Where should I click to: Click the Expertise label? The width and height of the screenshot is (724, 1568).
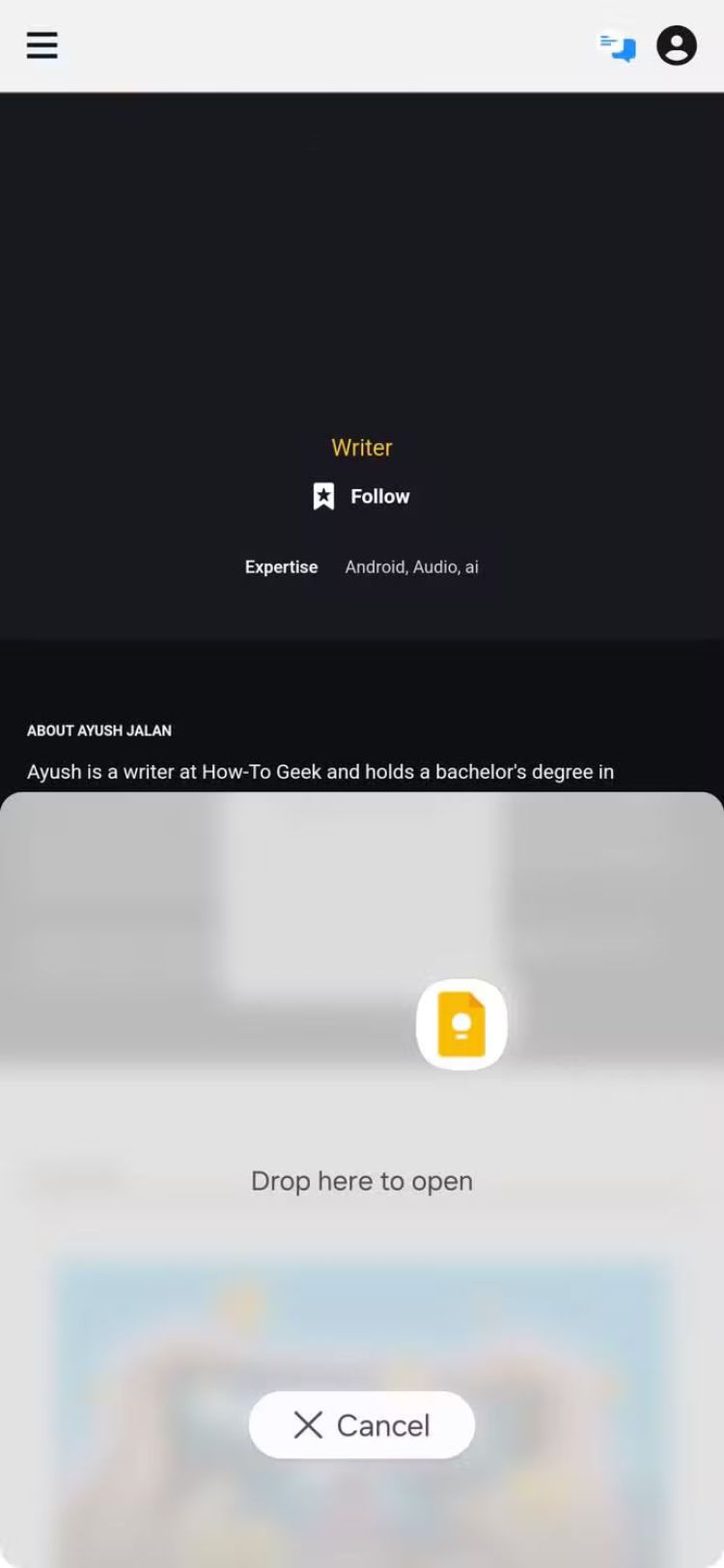click(281, 567)
